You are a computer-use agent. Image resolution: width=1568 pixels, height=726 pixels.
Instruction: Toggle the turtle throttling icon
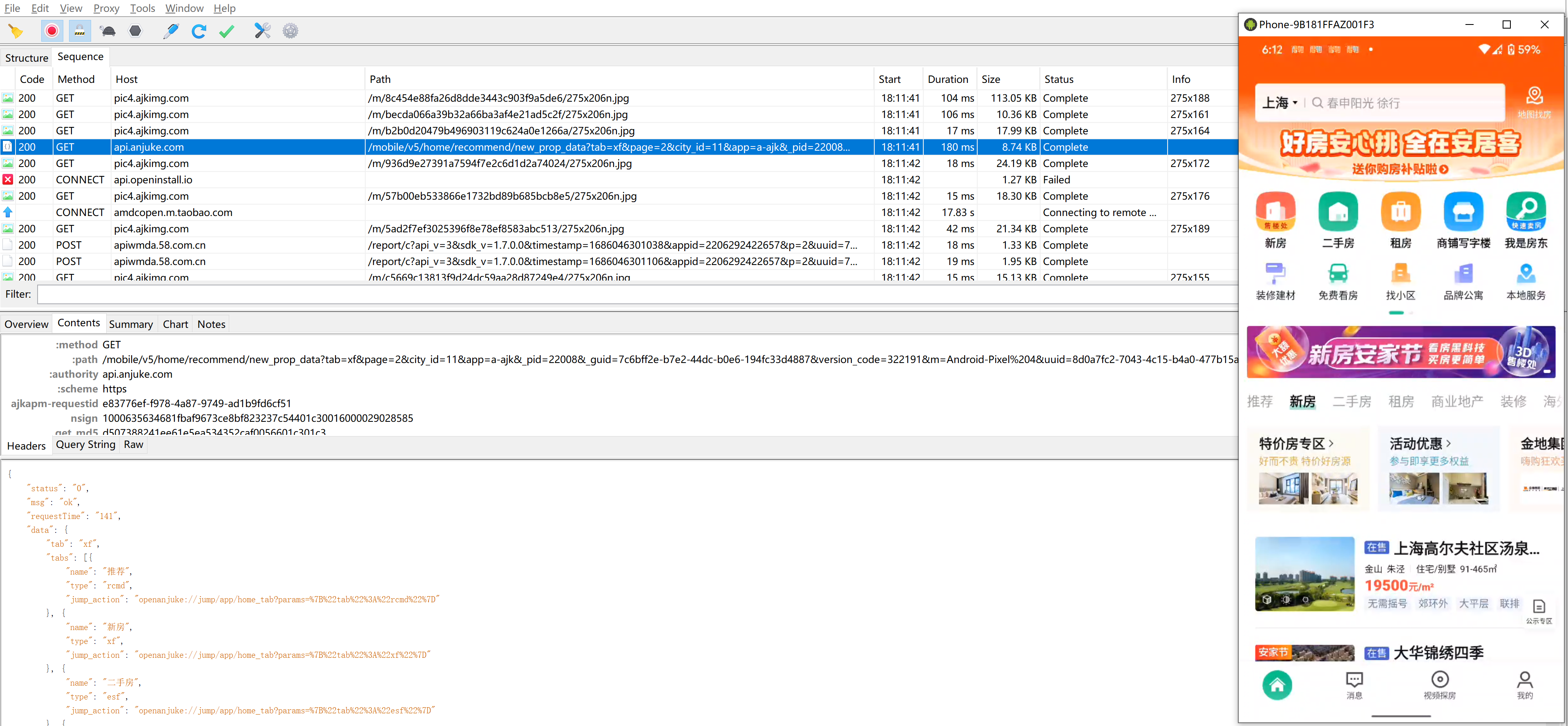(108, 31)
